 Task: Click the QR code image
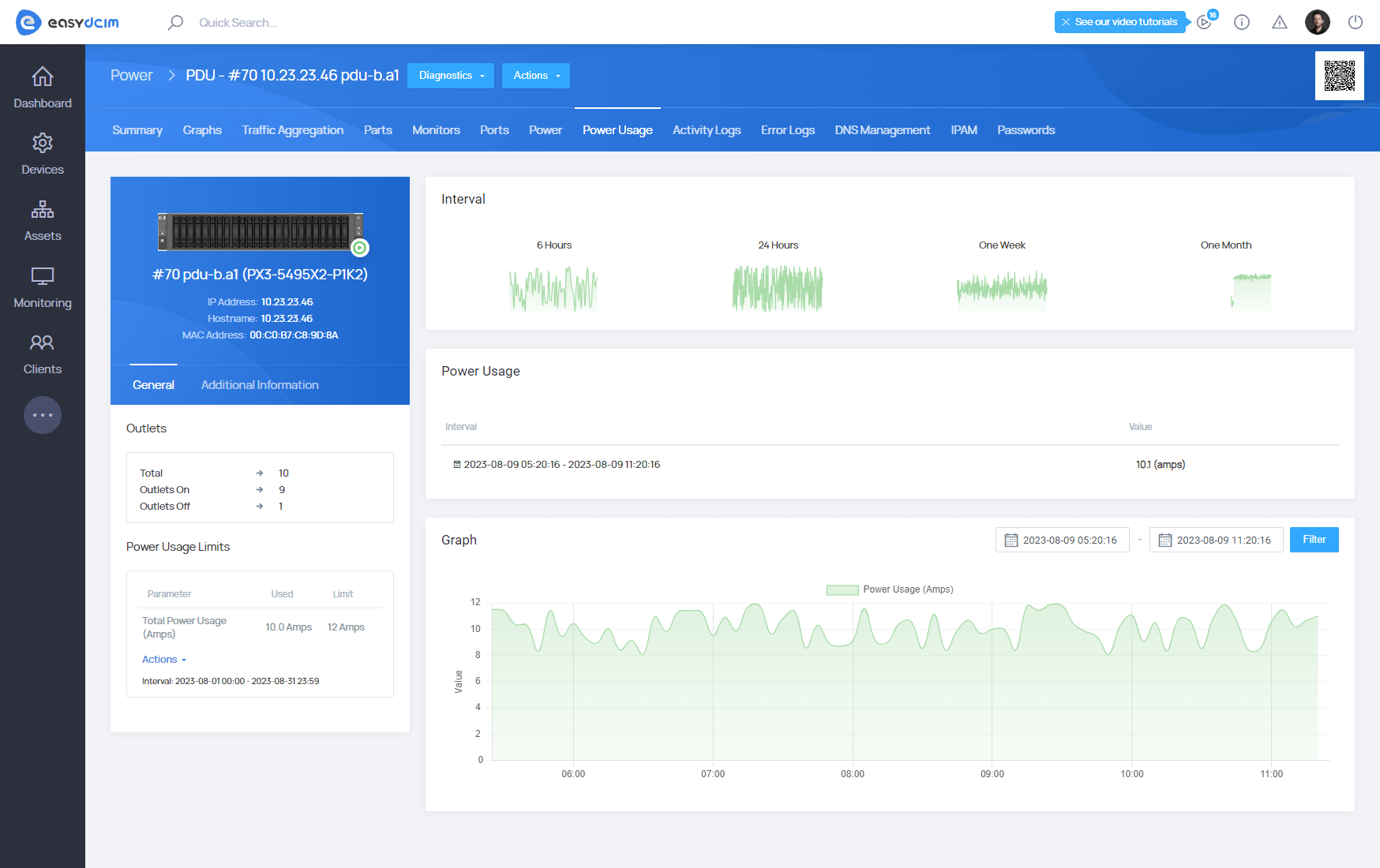[x=1339, y=76]
